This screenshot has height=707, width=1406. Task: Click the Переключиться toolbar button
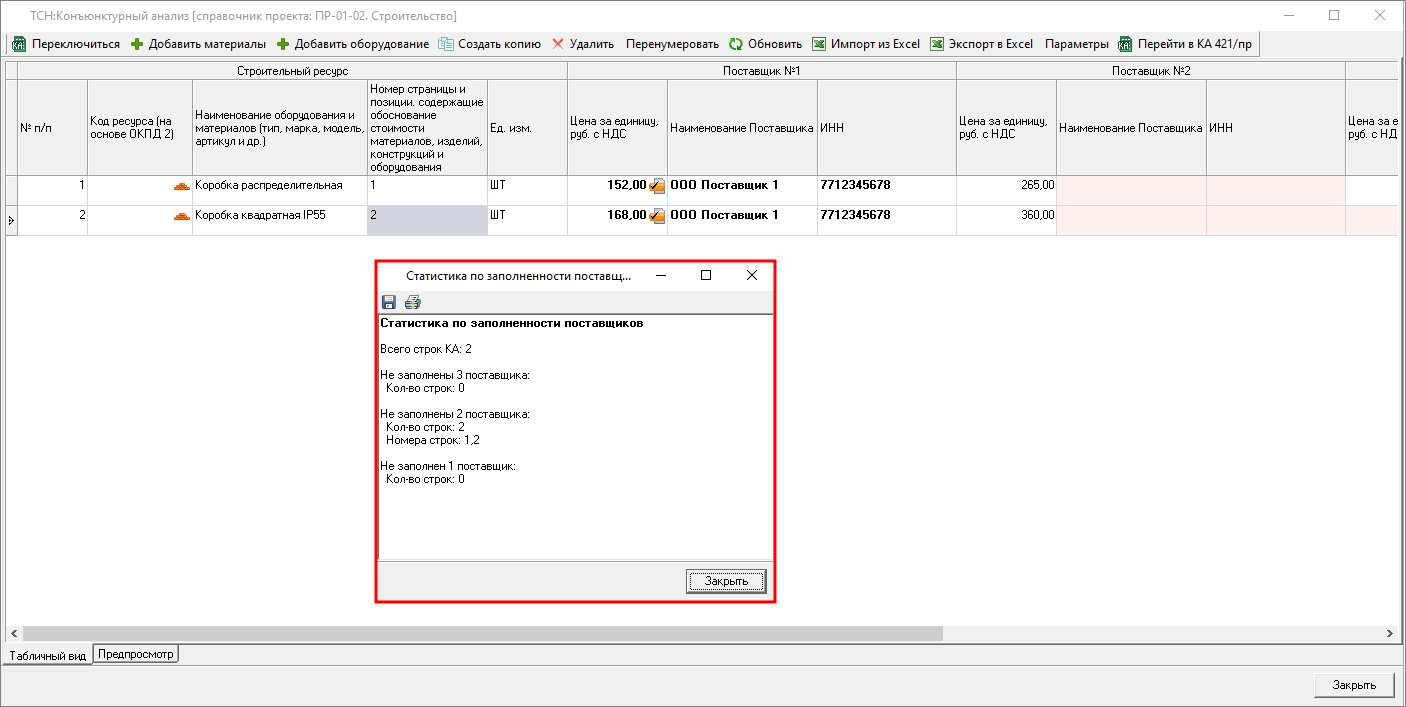coord(66,44)
